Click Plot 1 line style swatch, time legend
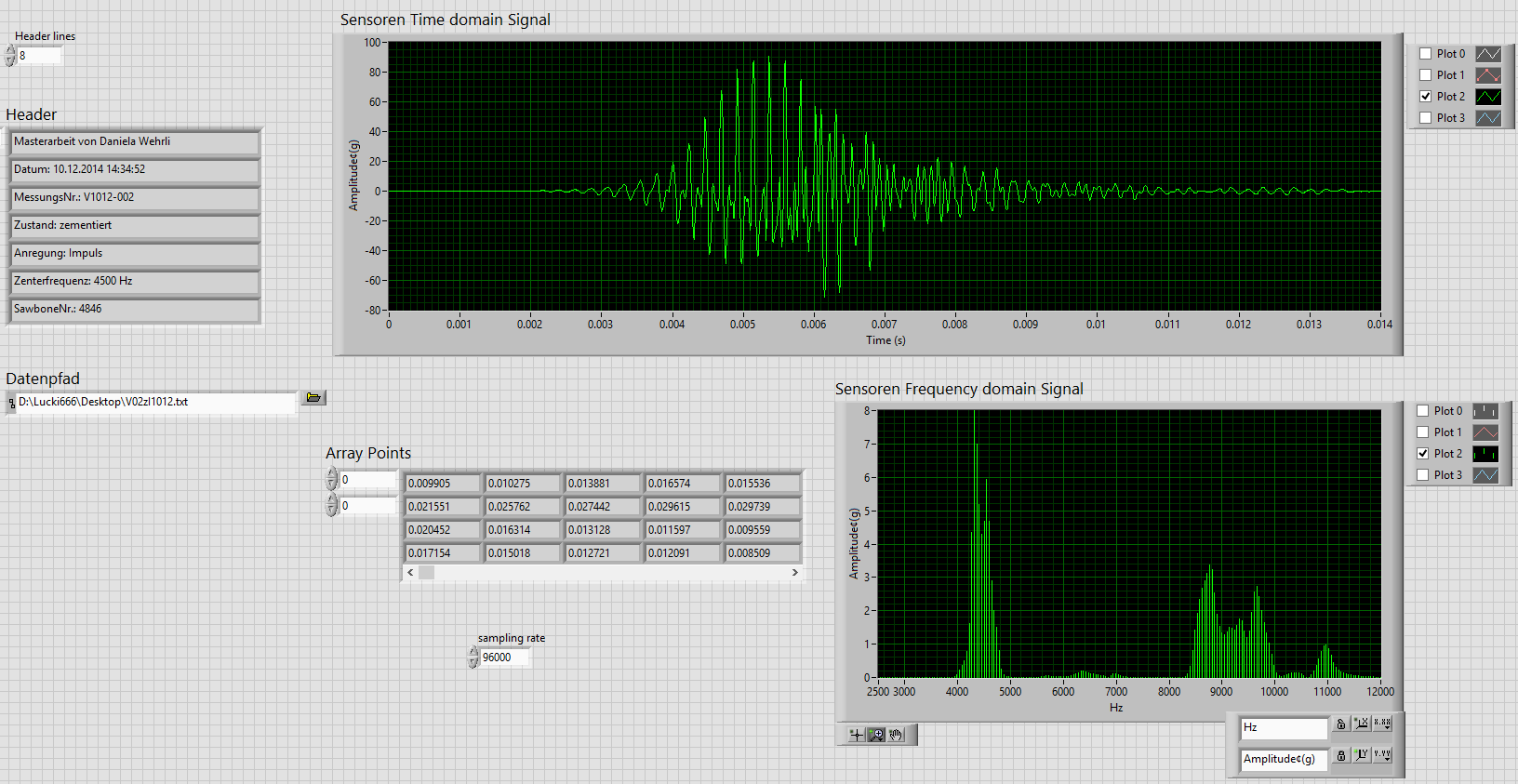Screen dimensions: 1518x784 click(1488, 75)
